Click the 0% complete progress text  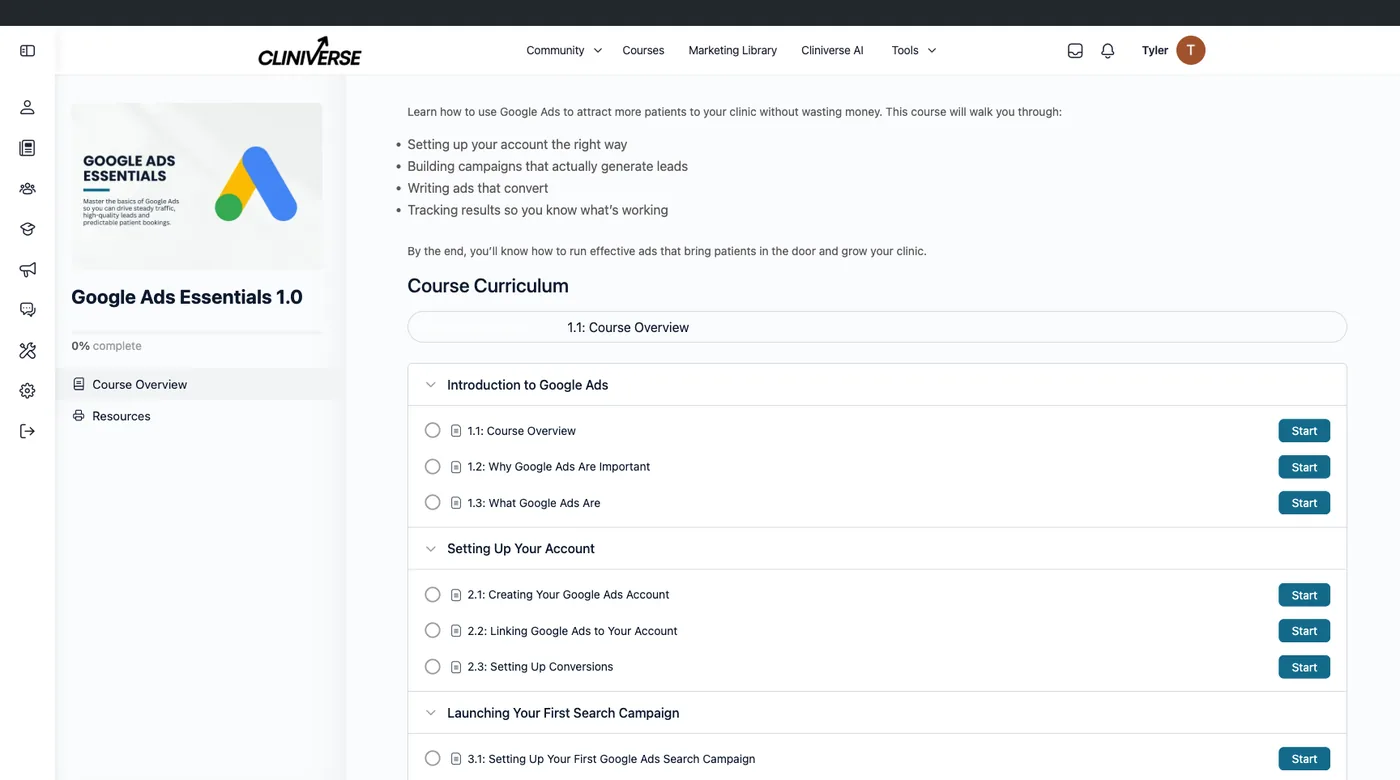106,346
